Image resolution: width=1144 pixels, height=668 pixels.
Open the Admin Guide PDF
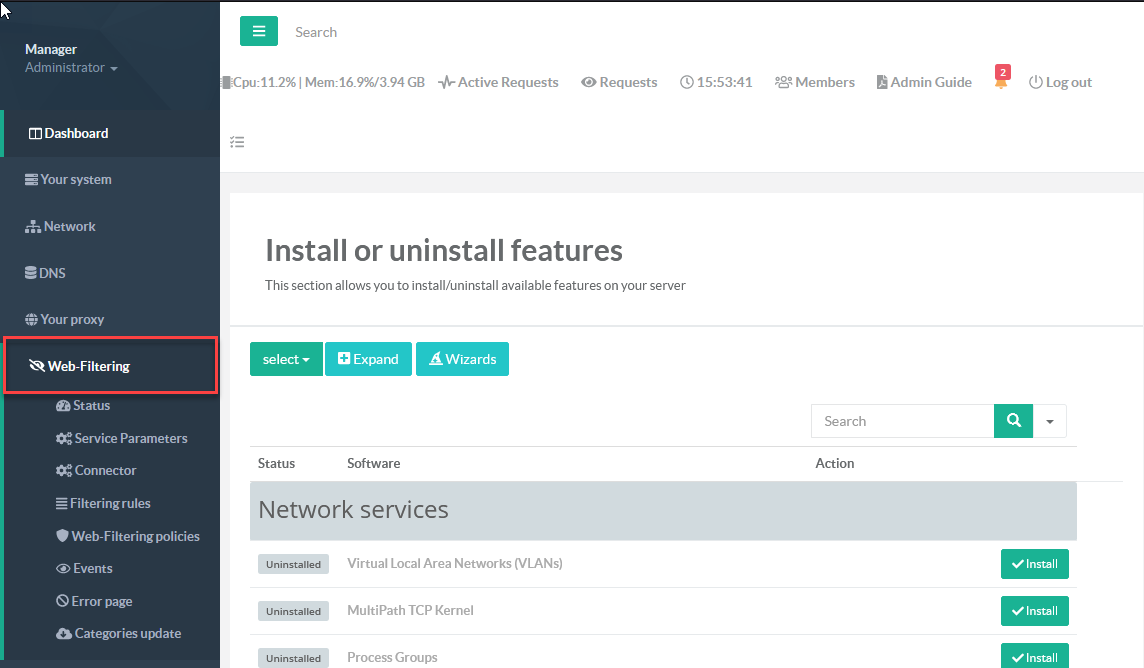pos(924,82)
